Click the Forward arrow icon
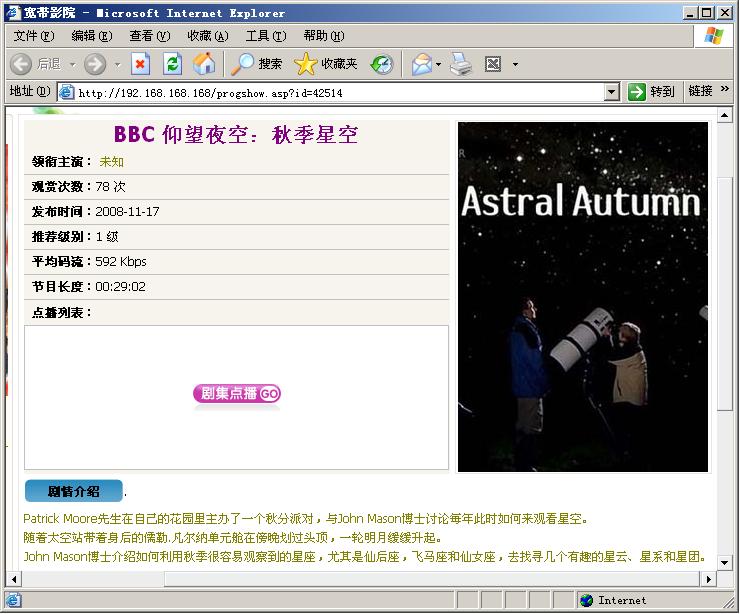The width and height of the screenshot is (740, 614). (95, 64)
